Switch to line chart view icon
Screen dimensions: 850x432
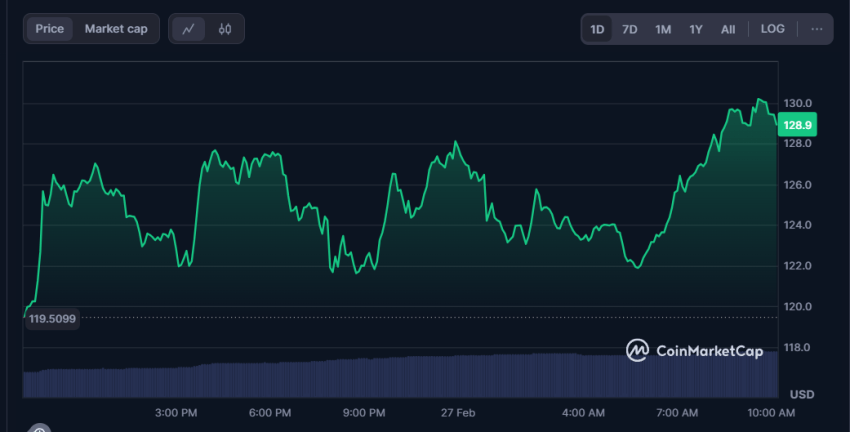pos(188,29)
